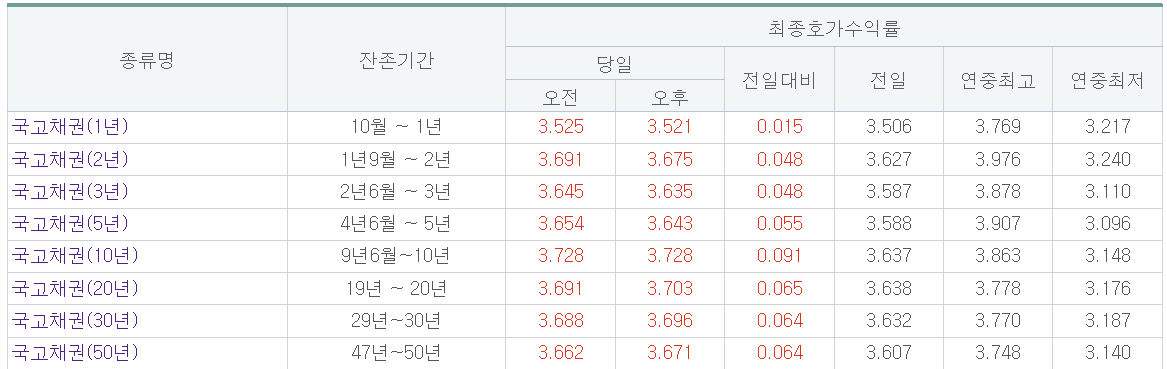Image resolution: width=1167 pixels, height=369 pixels.
Task: Click morning yield 3.654
Action: 560,223
